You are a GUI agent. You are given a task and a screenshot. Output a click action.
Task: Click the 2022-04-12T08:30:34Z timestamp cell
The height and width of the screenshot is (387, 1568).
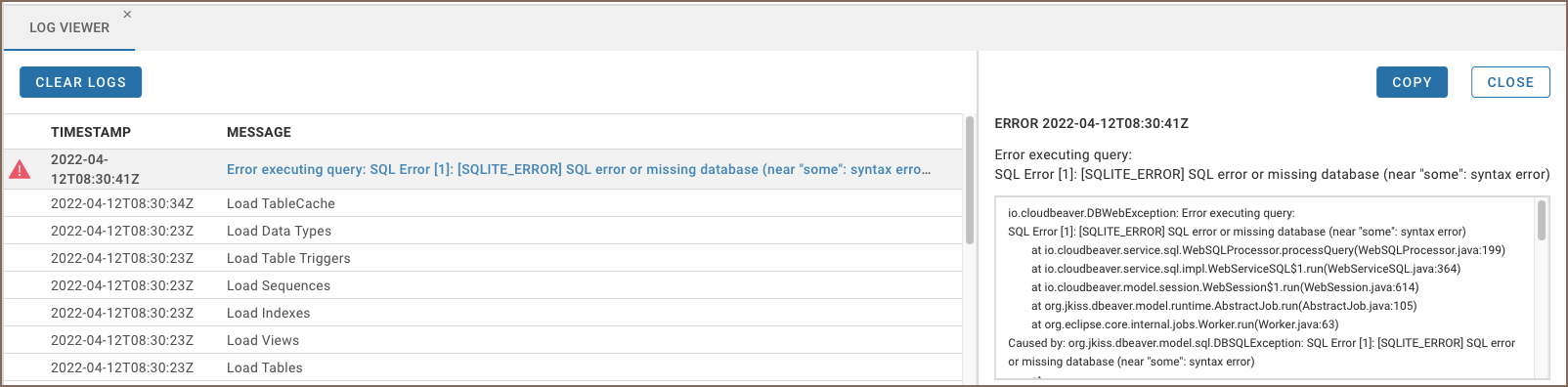coord(122,203)
